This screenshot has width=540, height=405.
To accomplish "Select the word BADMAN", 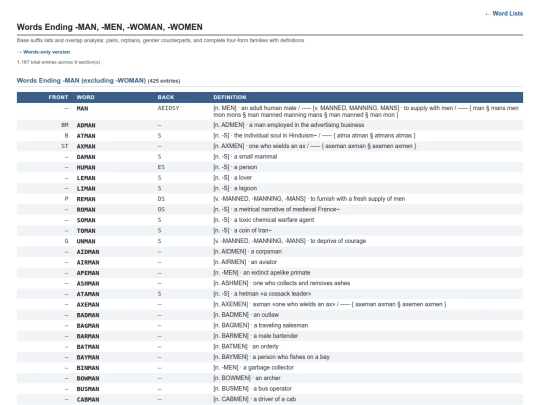I will click(x=88, y=315).
